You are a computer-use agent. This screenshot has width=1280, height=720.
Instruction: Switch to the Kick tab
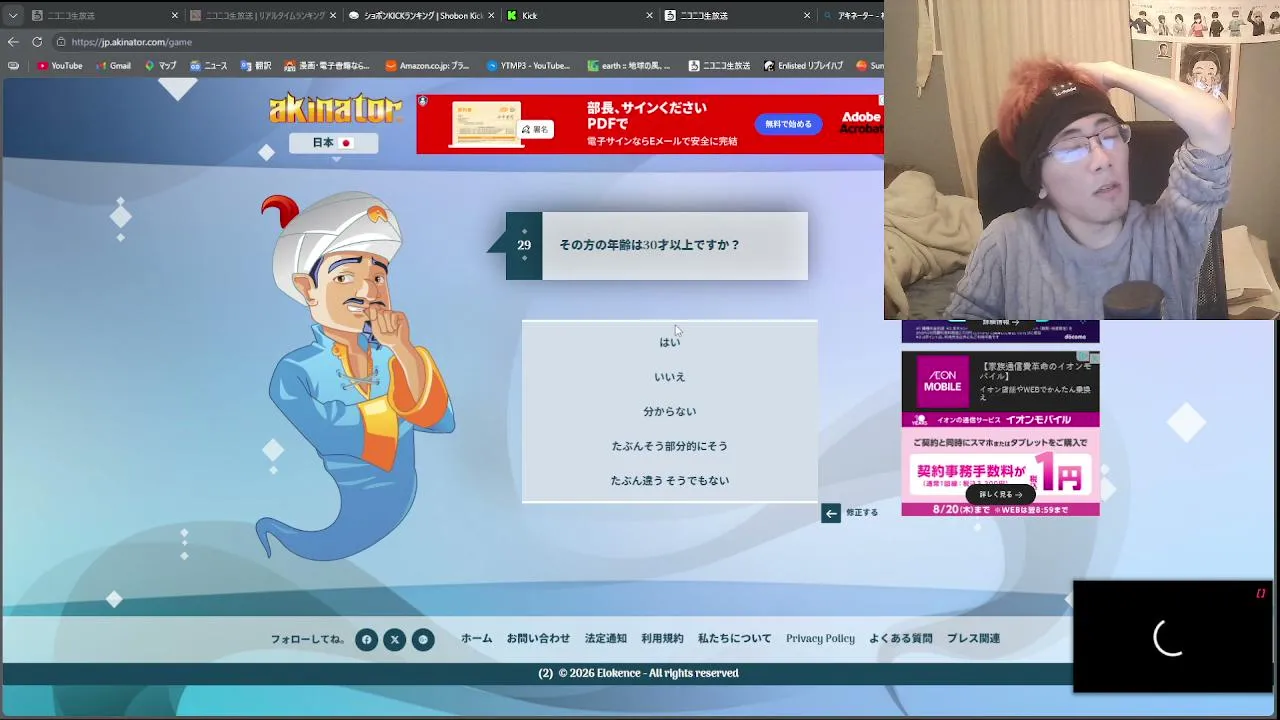click(579, 15)
